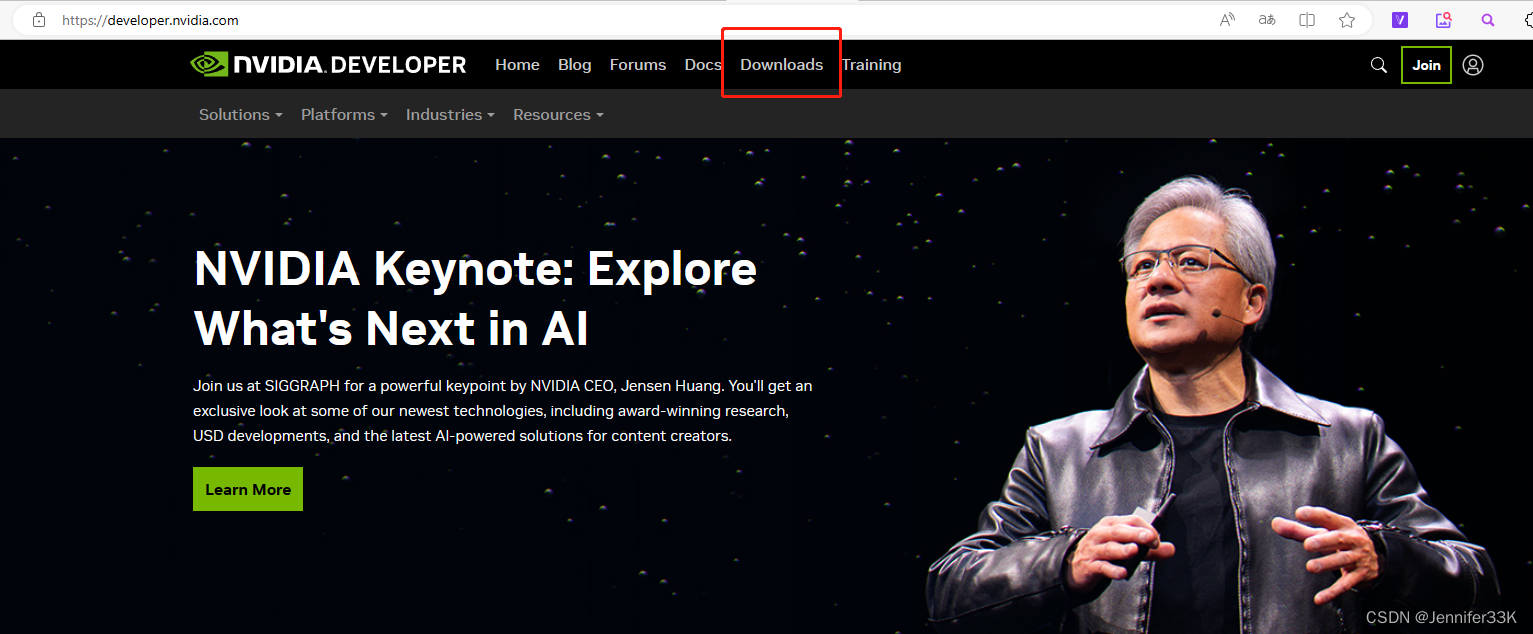
Task: Click the NVIDIA Developer logo
Action: click(x=328, y=65)
